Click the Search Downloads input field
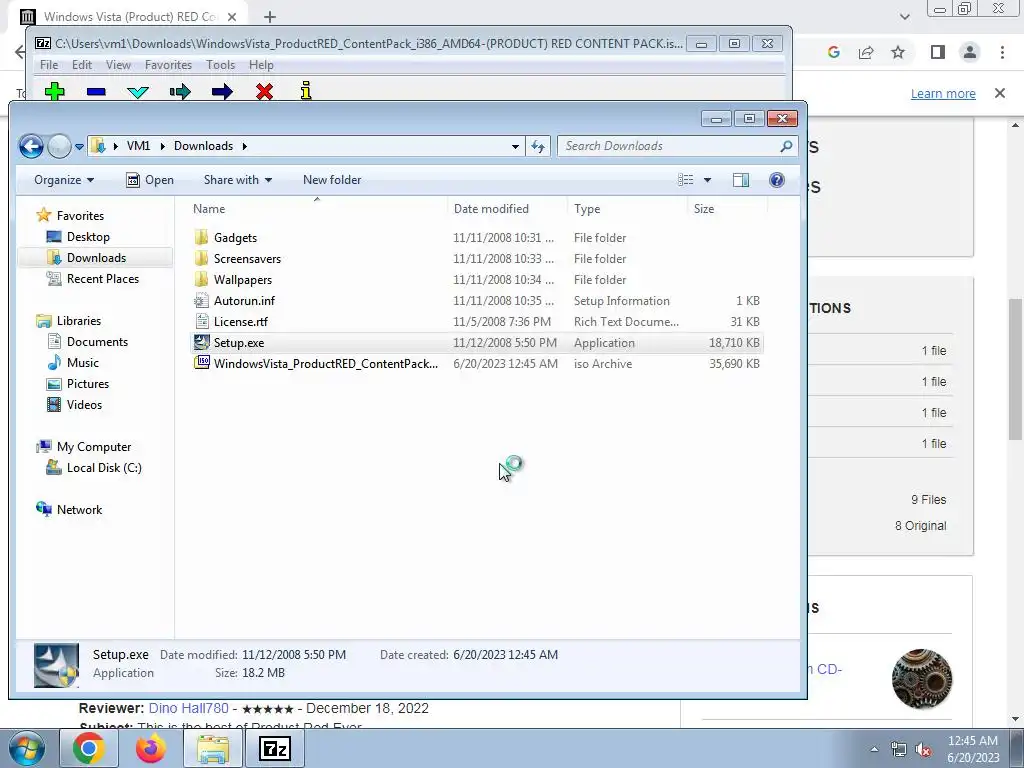This screenshot has width=1024, height=768. (x=678, y=146)
